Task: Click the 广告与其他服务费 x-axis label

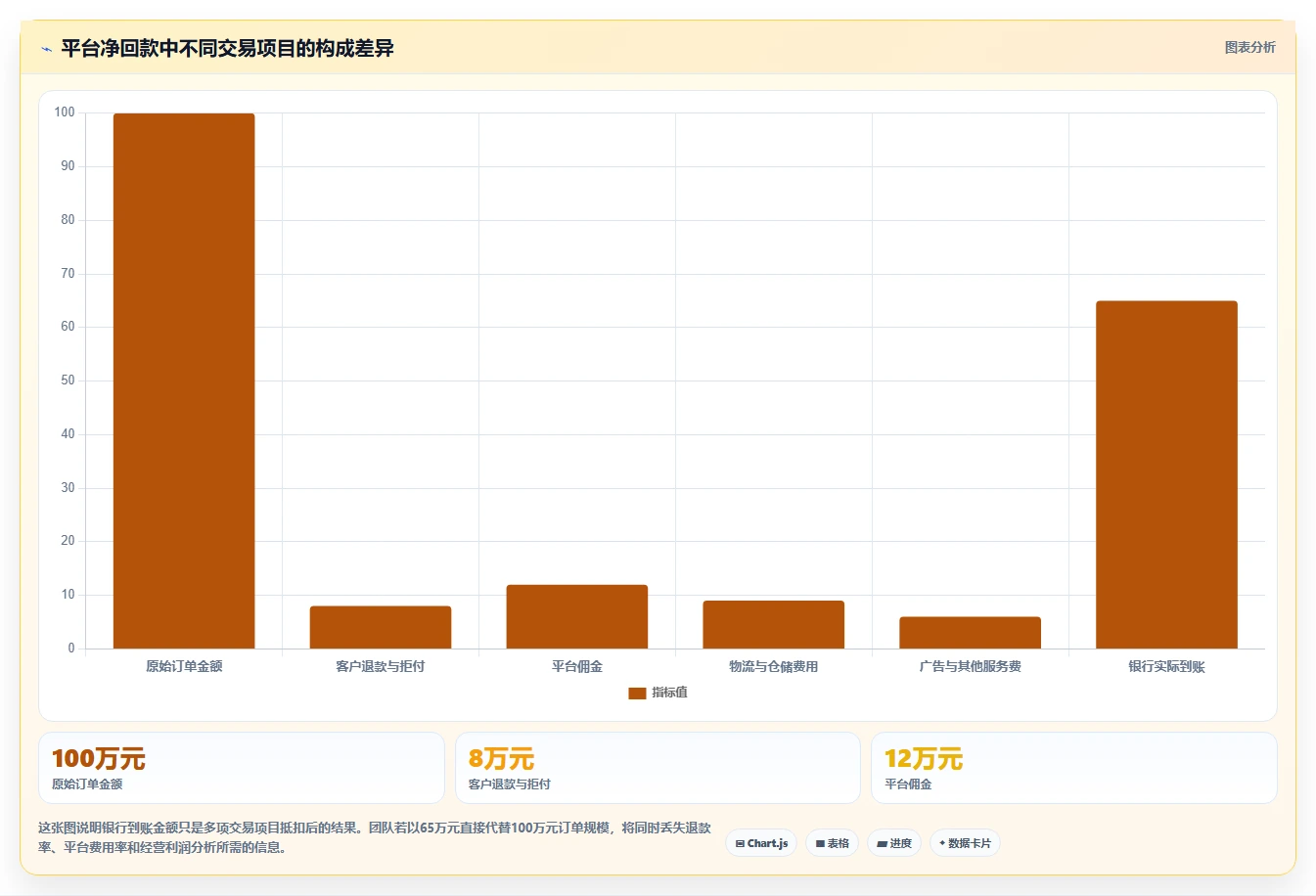Action: pyautogui.click(x=971, y=666)
